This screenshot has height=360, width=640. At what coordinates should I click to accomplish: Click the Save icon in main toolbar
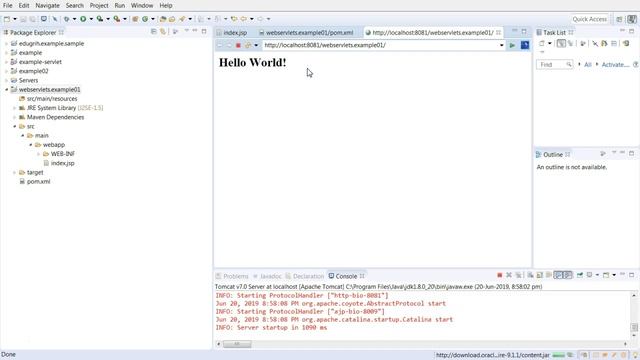click(x=24, y=19)
